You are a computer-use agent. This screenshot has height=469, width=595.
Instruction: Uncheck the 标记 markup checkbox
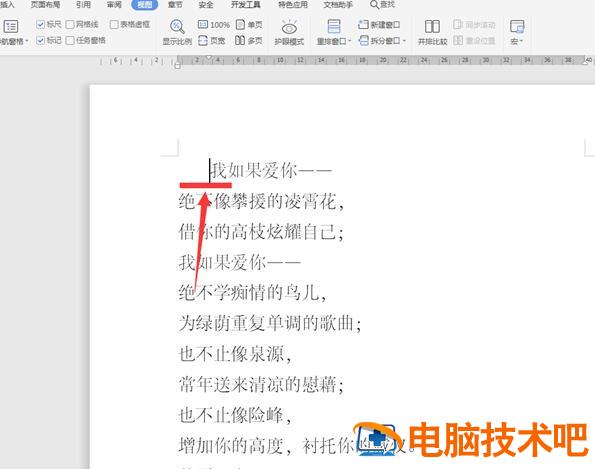coord(40,40)
